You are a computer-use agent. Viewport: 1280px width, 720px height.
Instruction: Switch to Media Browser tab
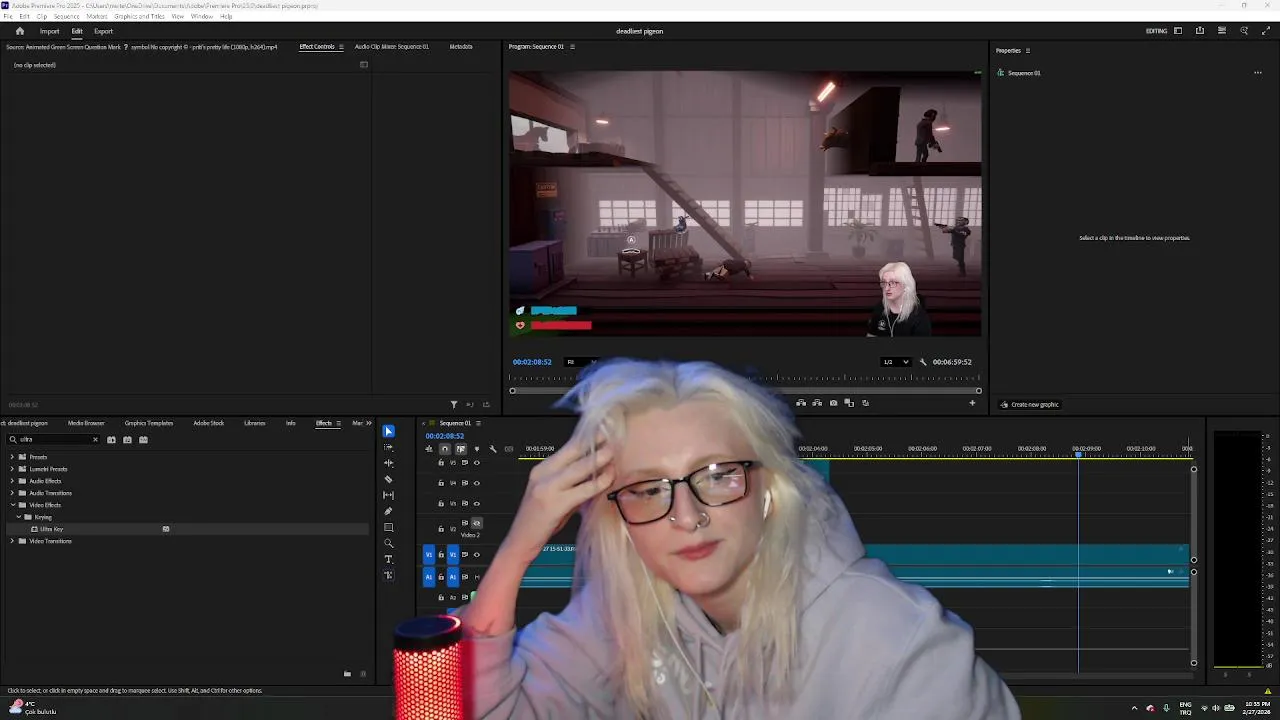86,423
